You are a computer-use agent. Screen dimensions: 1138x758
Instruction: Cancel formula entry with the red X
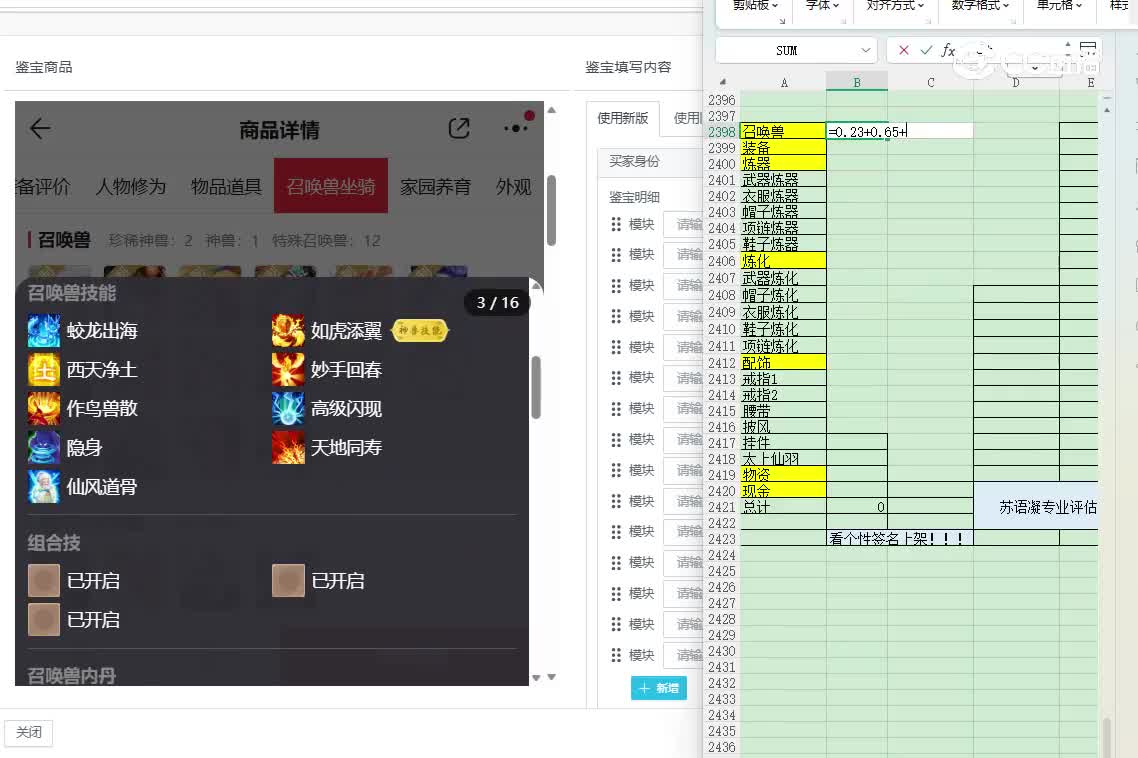click(x=904, y=50)
